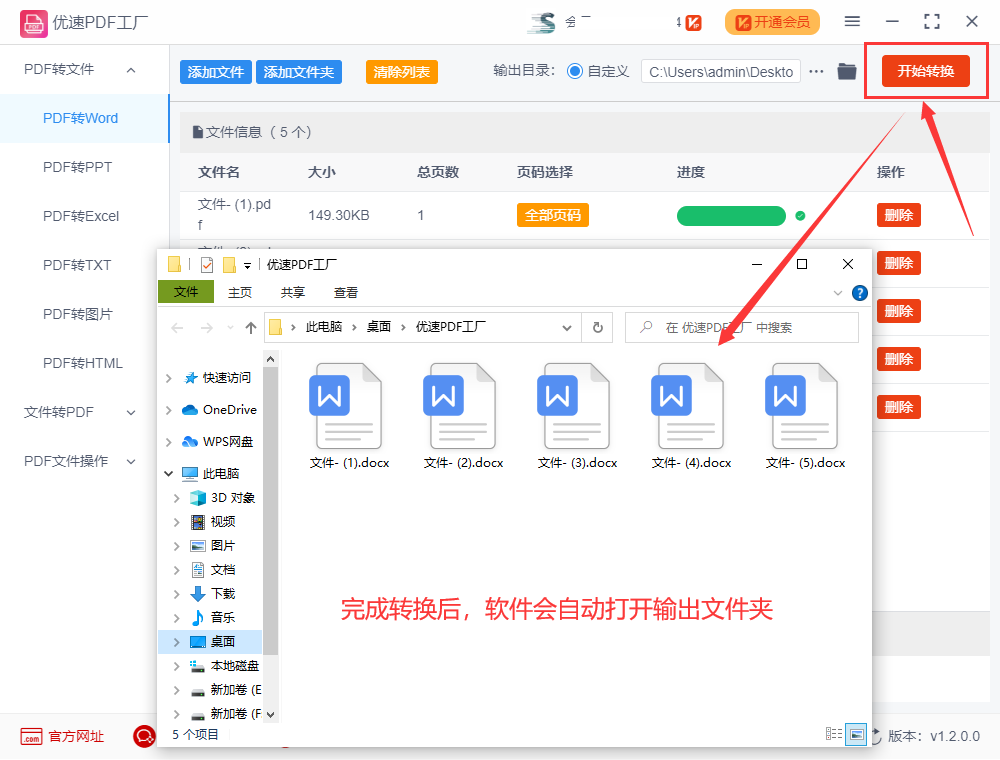
Task: Click the 官方网址 website icon
Action: [x=31, y=736]
